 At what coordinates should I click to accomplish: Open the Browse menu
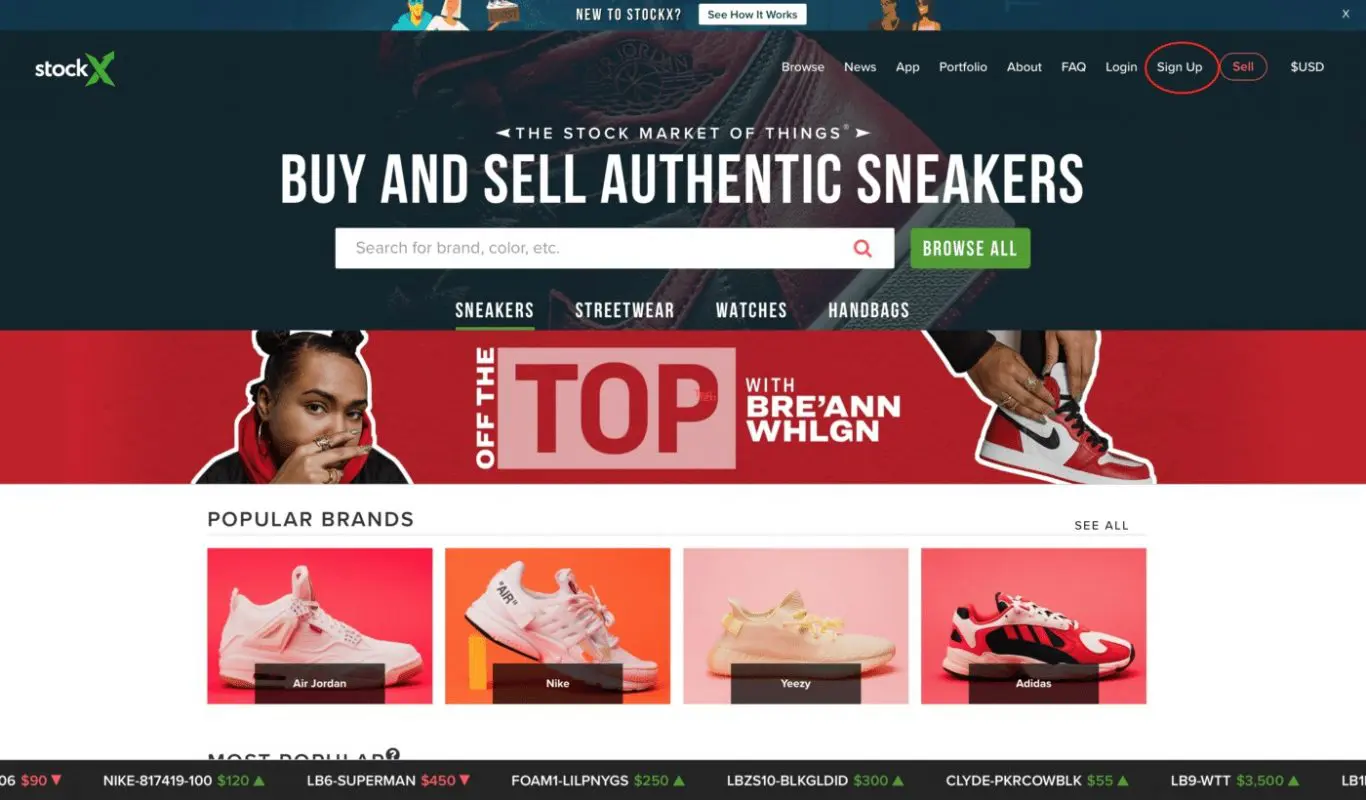coord(803,67)
